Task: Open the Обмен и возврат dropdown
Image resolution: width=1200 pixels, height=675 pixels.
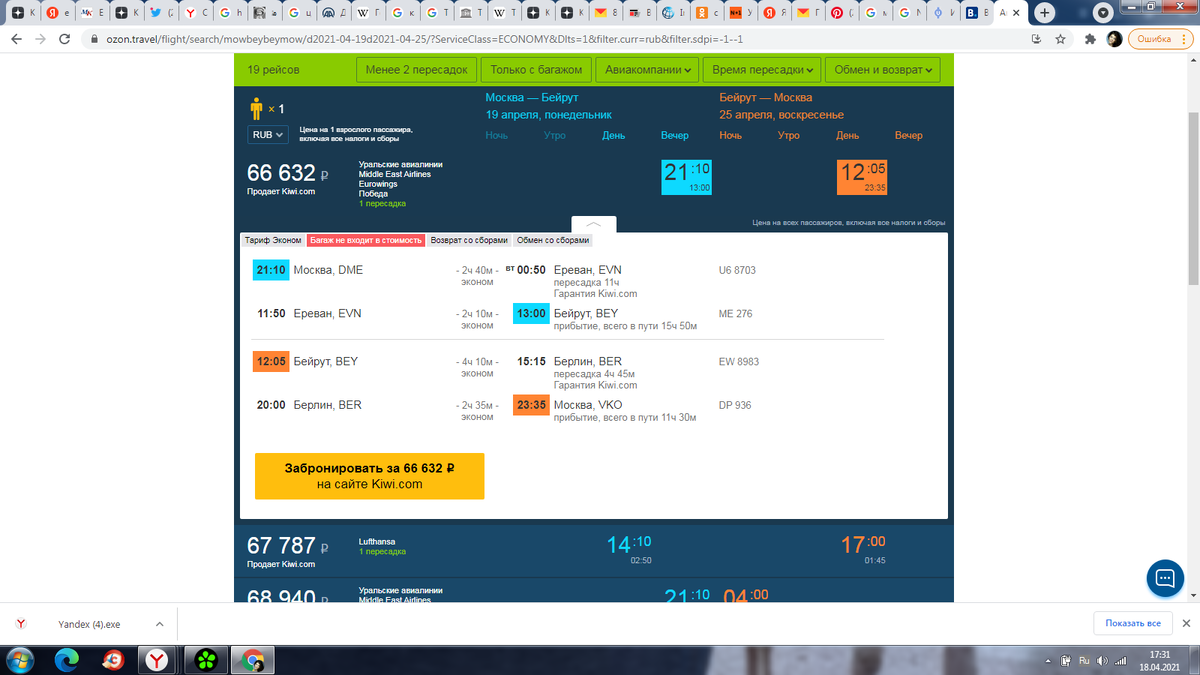Action: point(883,70)
